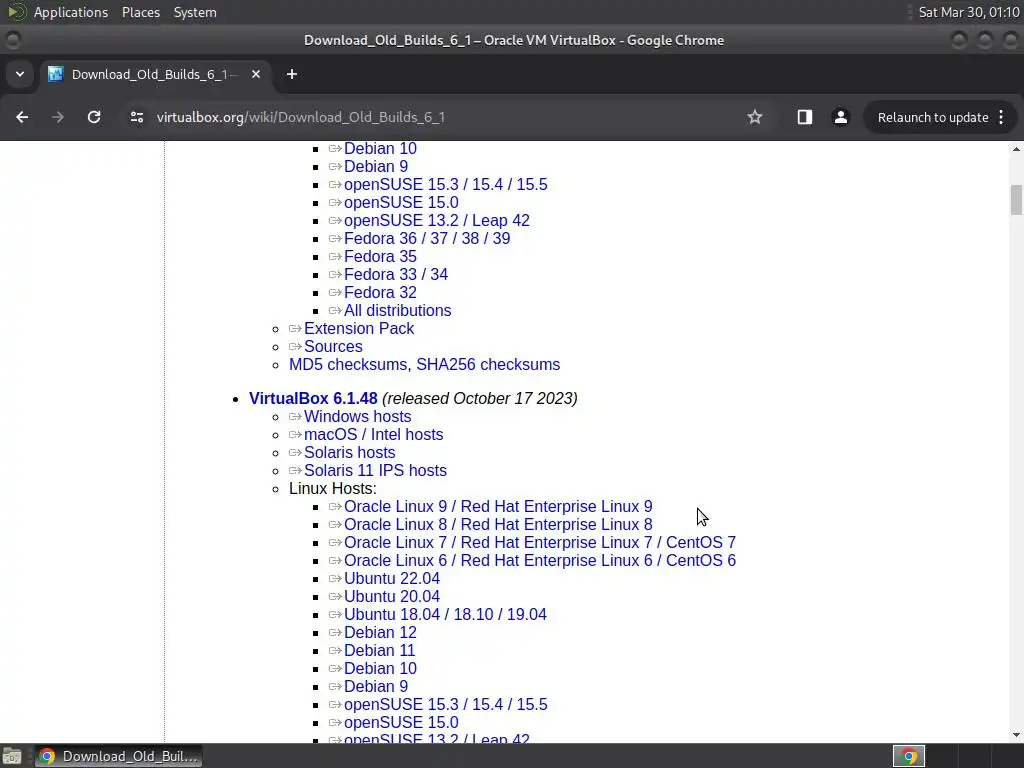This screenshot has height=768, width=1024.
Task: Open Fedora 36 / 37 / 38 / 39 link
Action: (427, 238)
